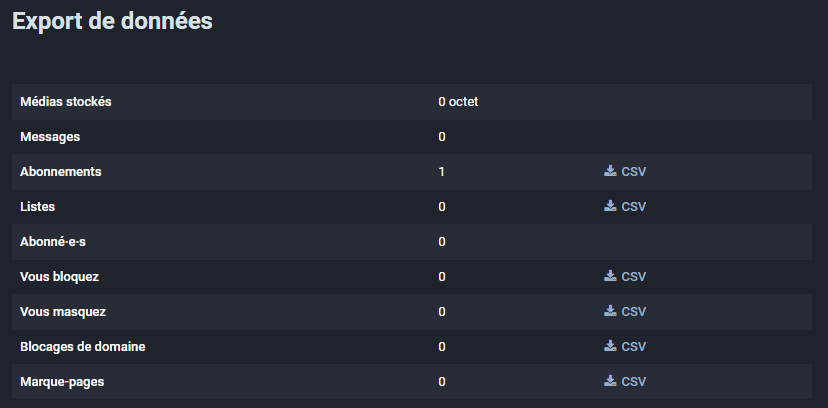Export blocked accounts using the CSV link
The image size is (828, 408).
click(634, 277)
